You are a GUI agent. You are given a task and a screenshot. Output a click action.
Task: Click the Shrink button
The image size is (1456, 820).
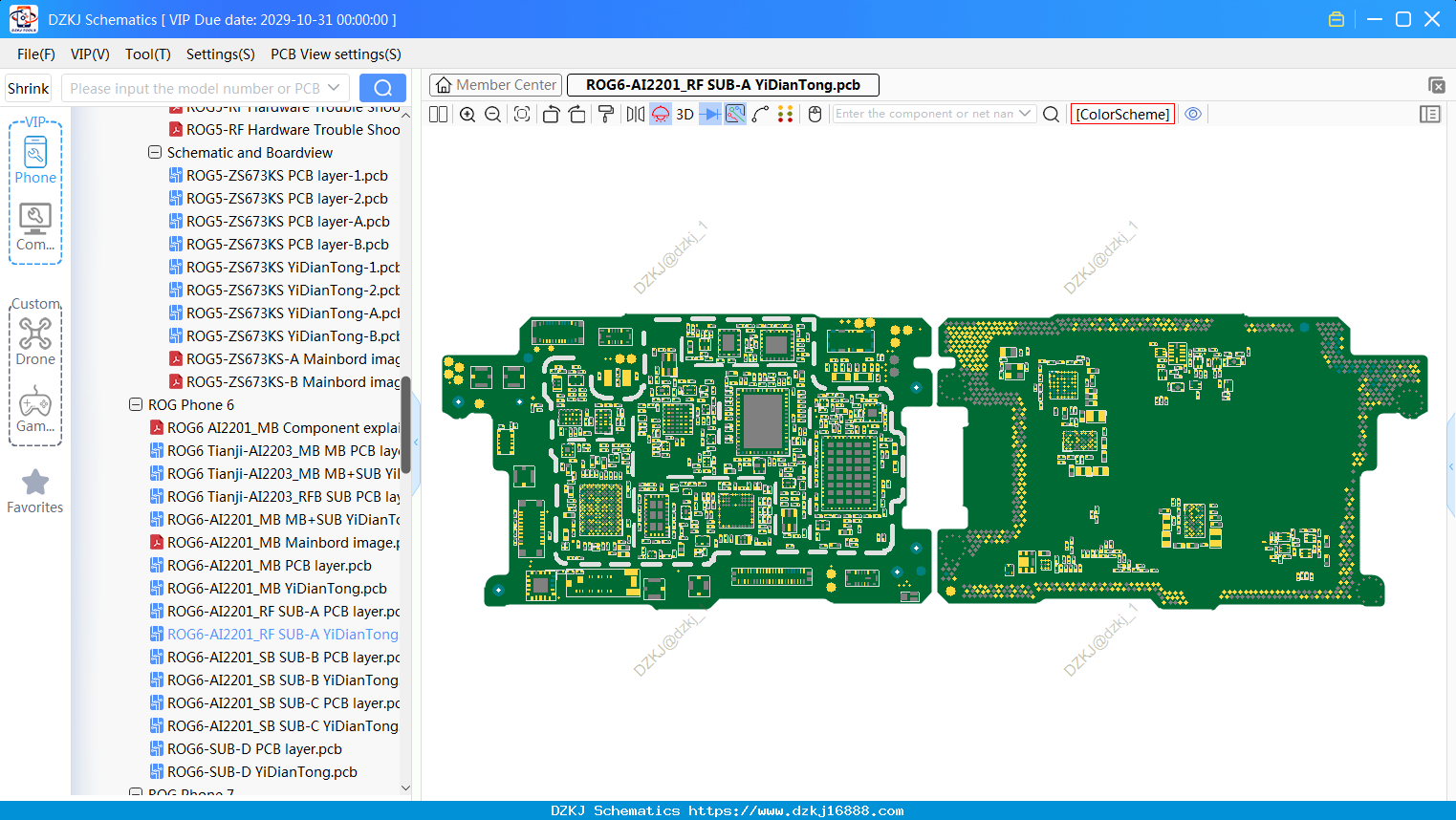pyautogui.click(x=29, y=89)
